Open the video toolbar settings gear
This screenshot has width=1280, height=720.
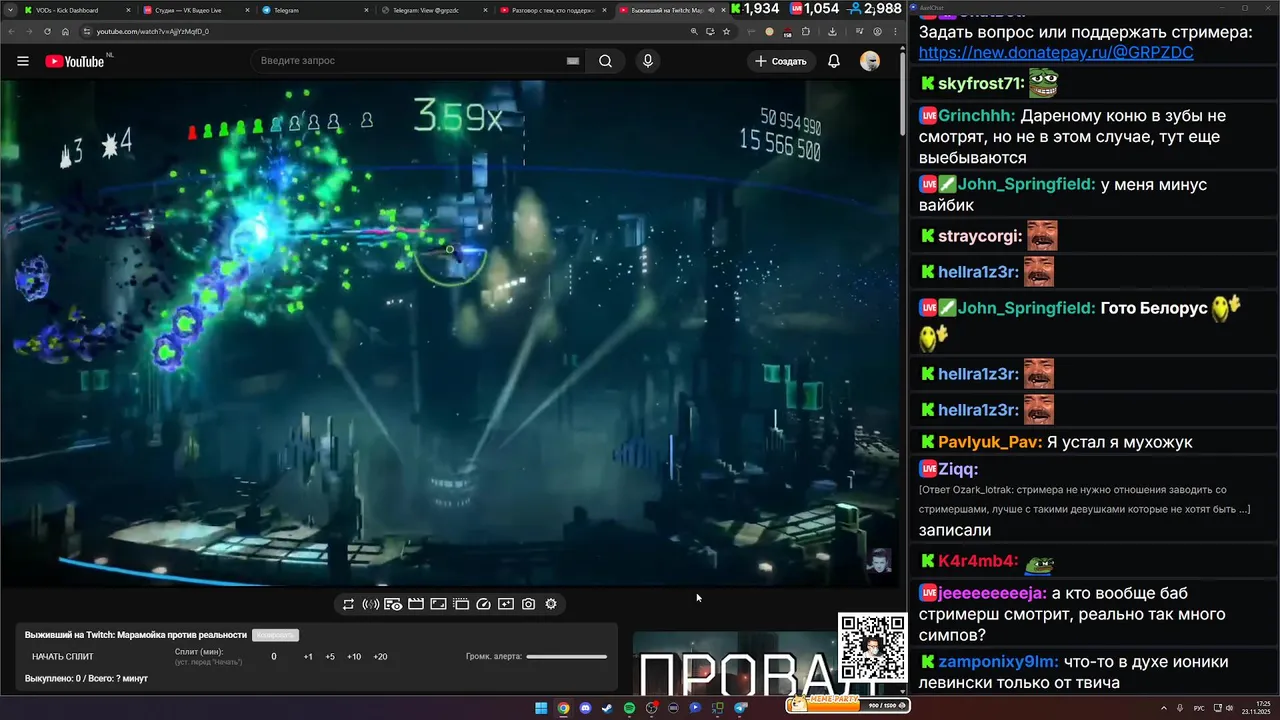pos(551,604)
